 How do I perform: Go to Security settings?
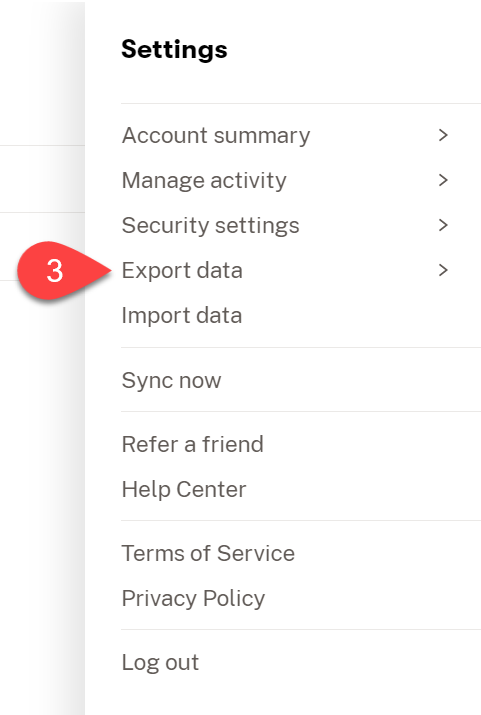pos(211,225)
